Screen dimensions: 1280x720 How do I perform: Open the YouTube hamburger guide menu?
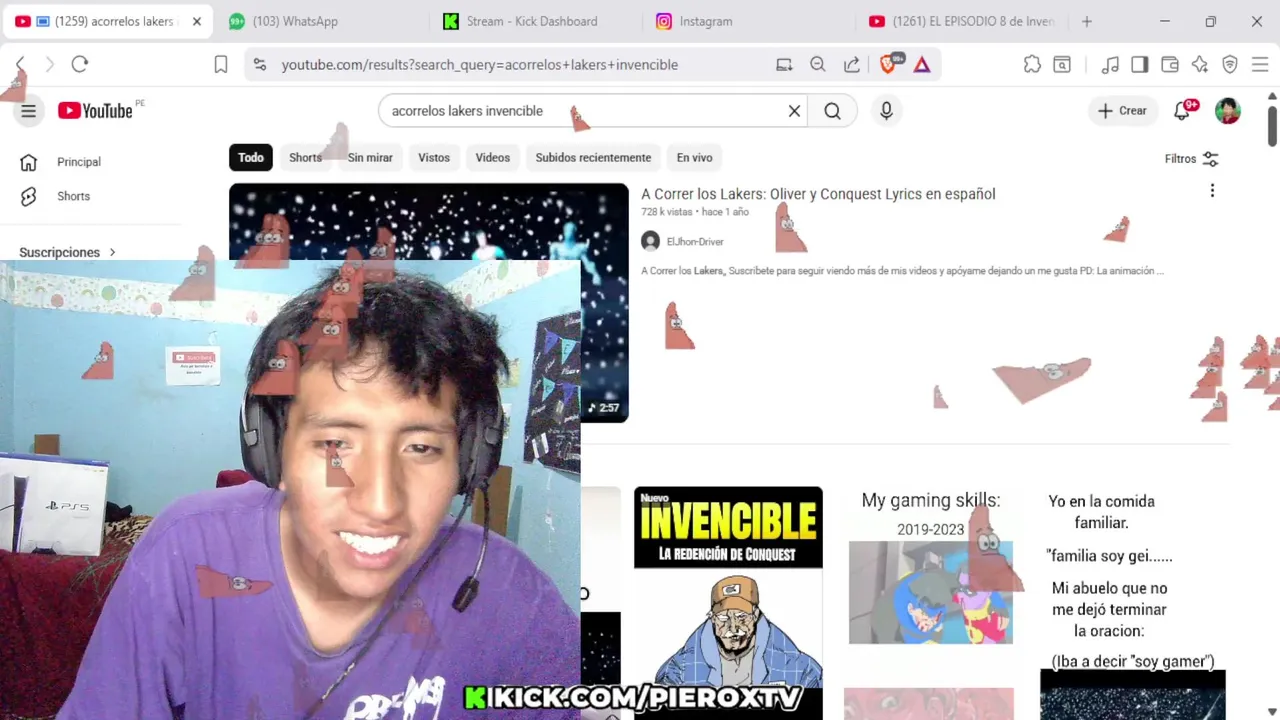pyautogui.click(x=28, y=111)
